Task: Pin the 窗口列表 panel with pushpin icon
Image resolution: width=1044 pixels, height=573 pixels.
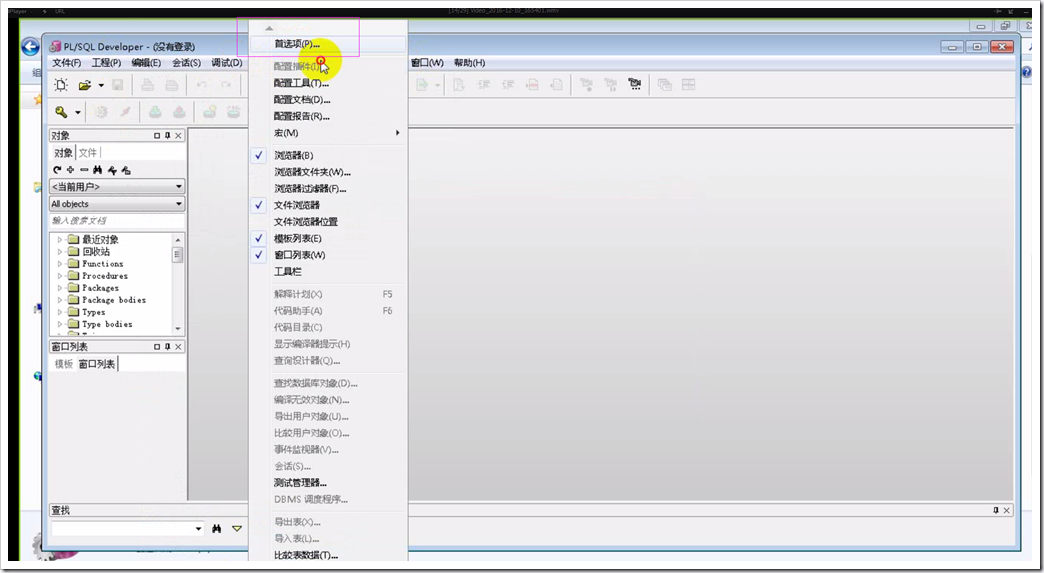Action: pyautogui.click(x=168, y=347)
